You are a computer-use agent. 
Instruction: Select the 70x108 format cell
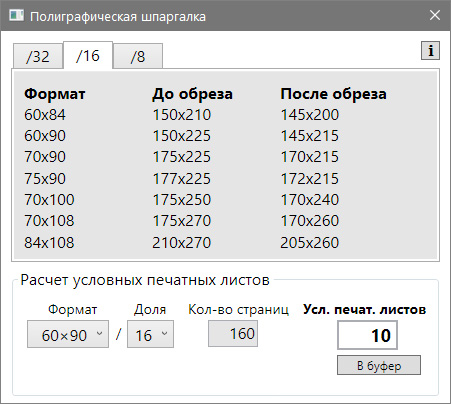click(x=49, y=221)
